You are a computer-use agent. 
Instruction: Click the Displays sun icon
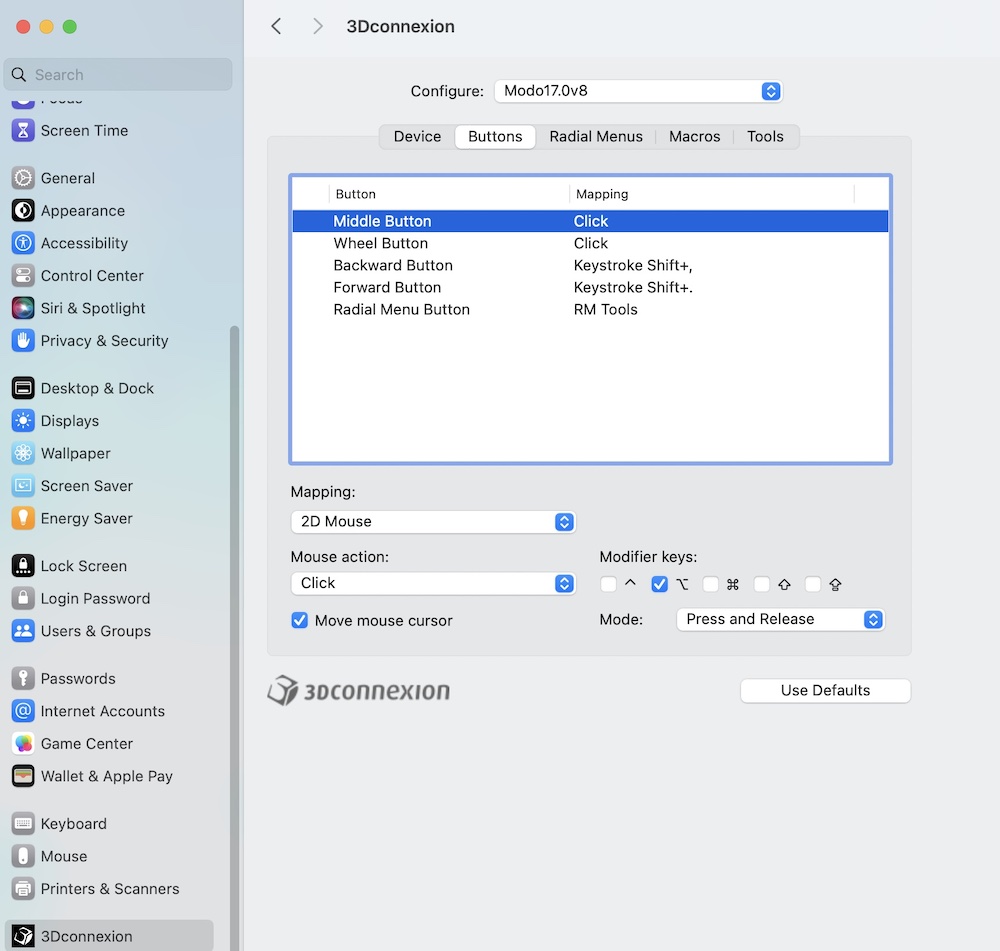click(23, 420)
